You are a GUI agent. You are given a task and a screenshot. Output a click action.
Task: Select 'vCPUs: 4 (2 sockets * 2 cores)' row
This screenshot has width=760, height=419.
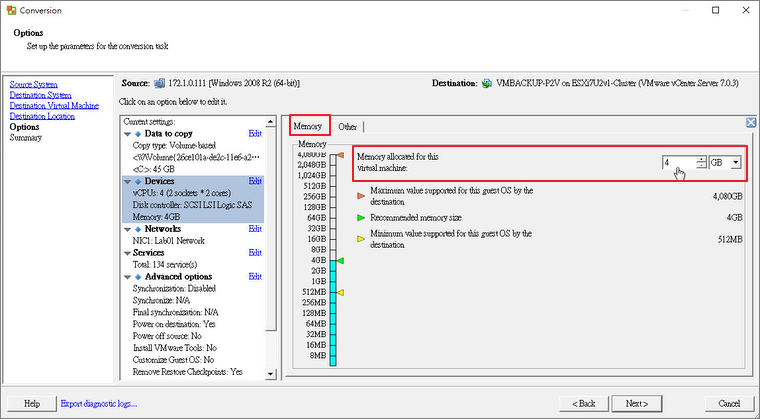(x=182, y=193)
